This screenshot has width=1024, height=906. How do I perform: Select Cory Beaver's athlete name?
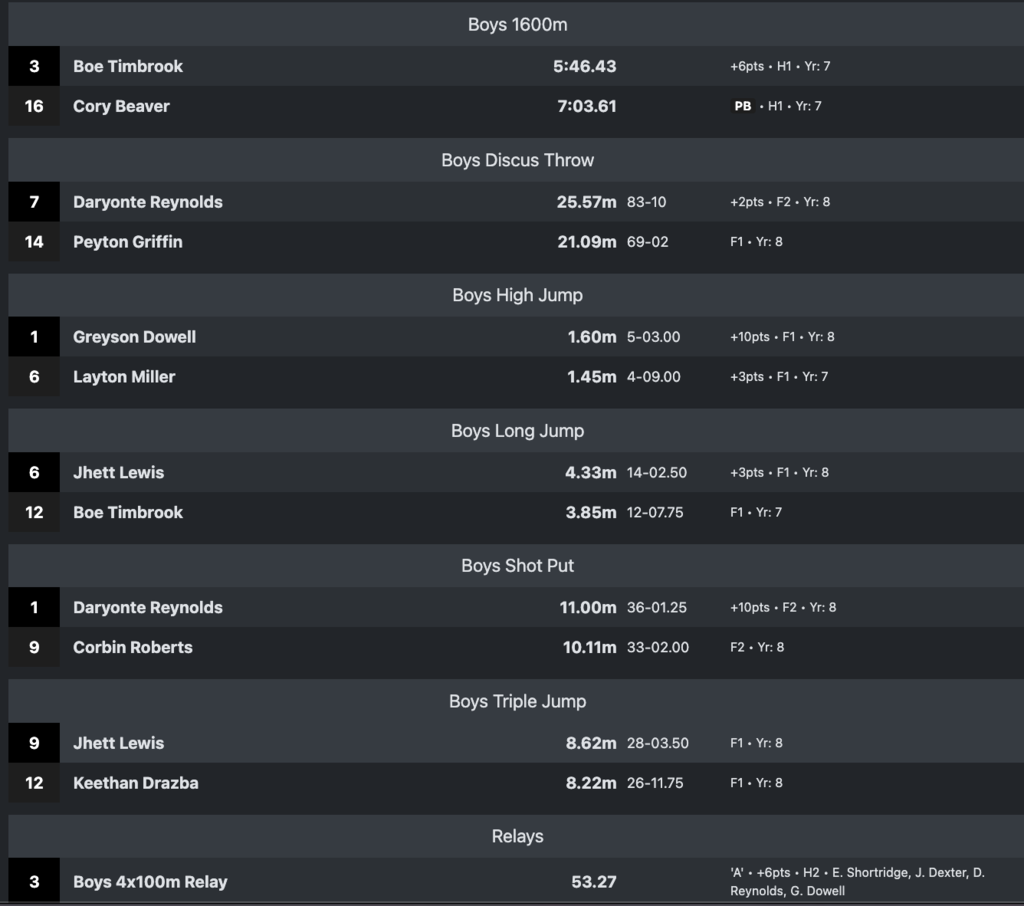121,106
